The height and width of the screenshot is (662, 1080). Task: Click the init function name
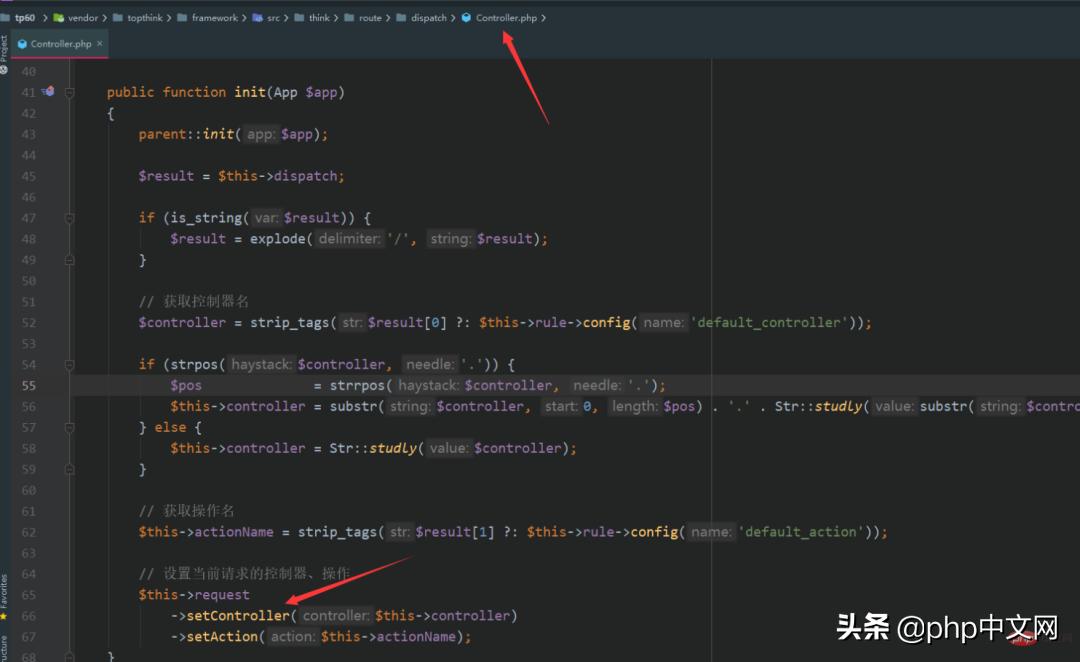250,92
